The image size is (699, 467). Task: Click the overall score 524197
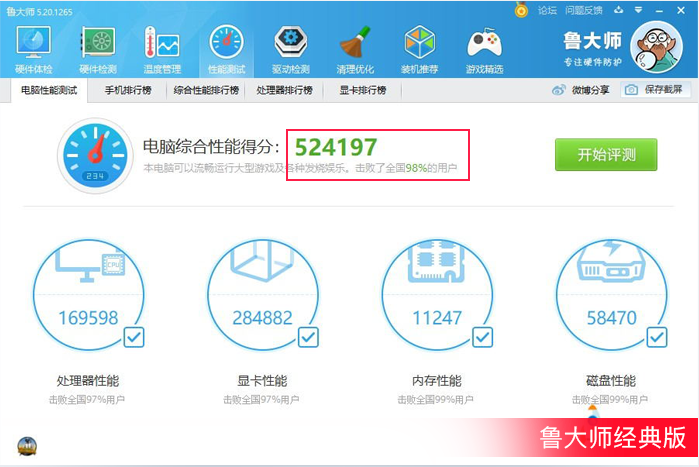[336, 147]
